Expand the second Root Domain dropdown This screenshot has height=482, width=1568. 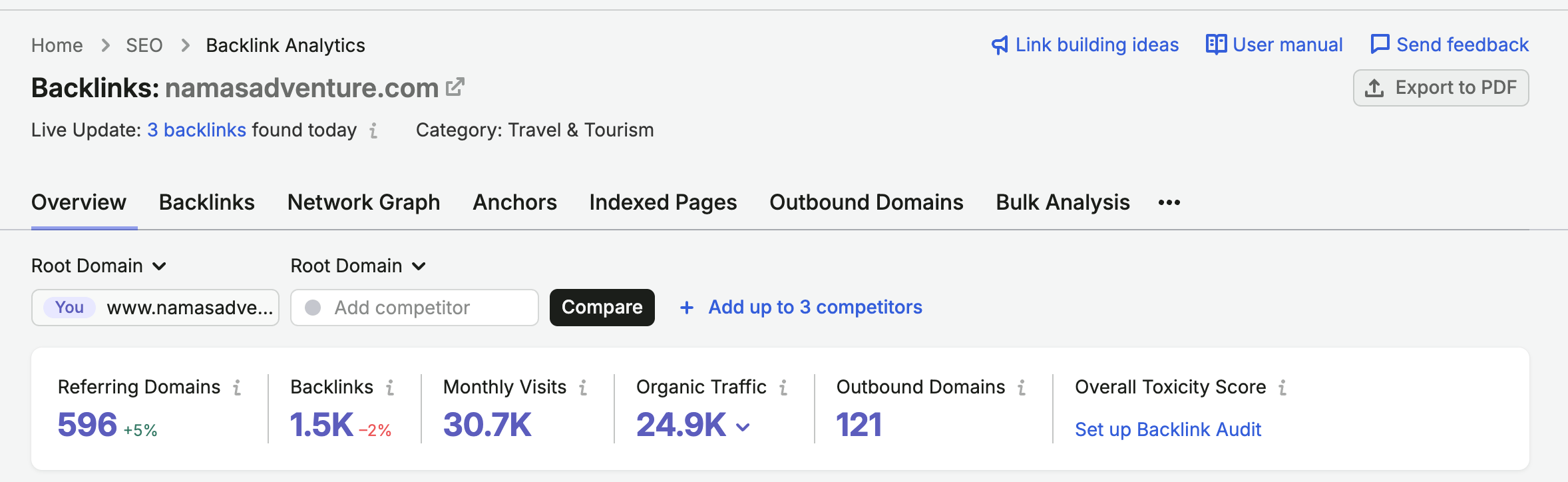click(x=358, y=266)
